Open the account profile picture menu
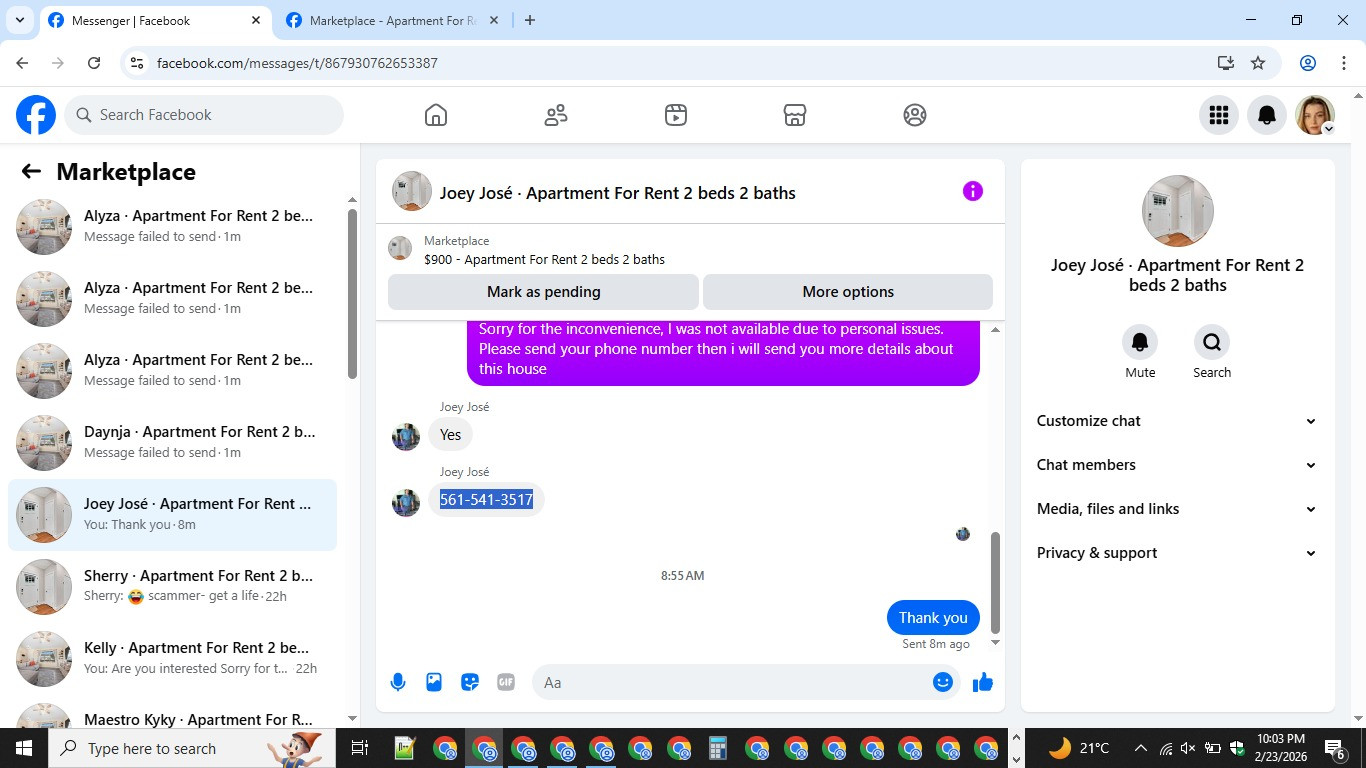 point(1315,115)
